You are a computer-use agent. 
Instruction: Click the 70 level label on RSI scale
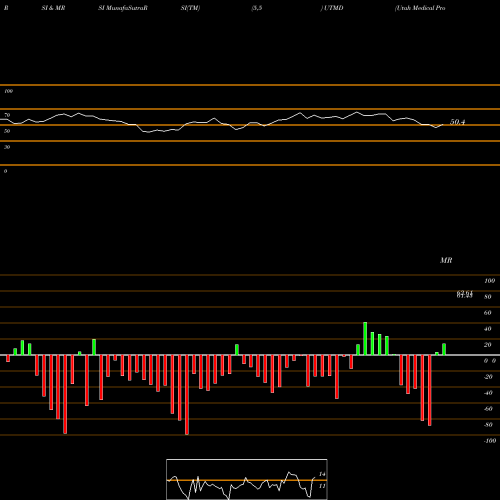7,115
